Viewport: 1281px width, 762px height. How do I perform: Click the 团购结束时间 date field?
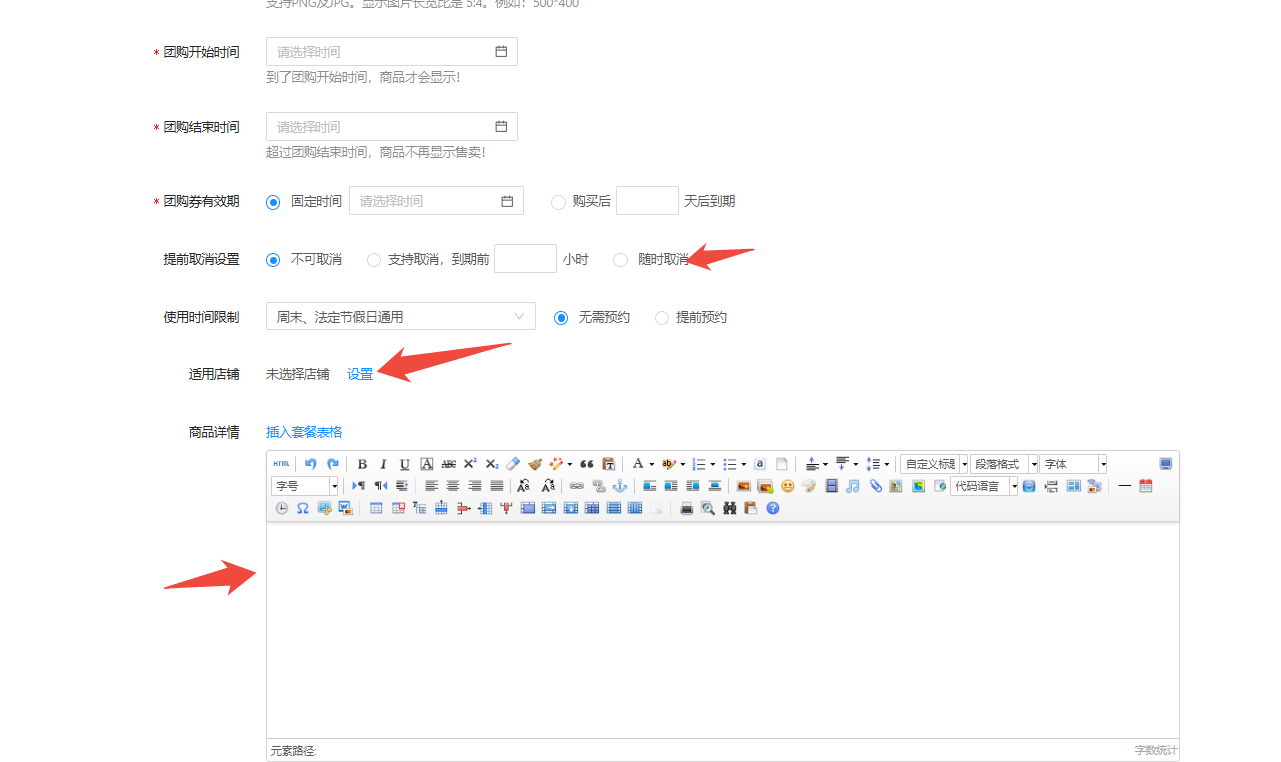(x=392, y=127)
